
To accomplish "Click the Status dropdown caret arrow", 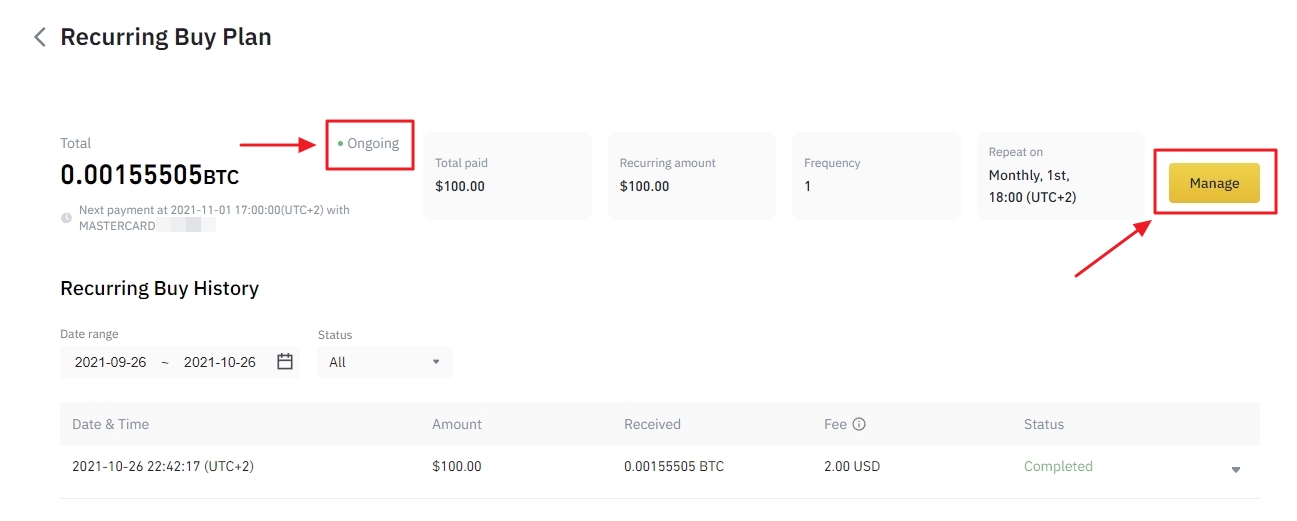I will 436,362.
